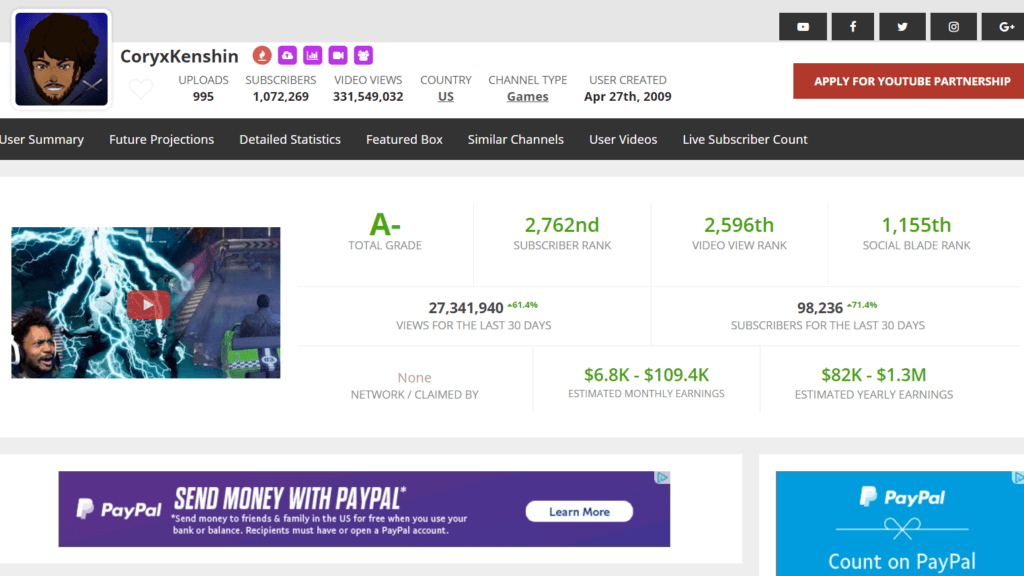The width and height of the screenshot is (1024, 576).
Task: Open the YouTube social icon button
Action: tap(803, 27)
